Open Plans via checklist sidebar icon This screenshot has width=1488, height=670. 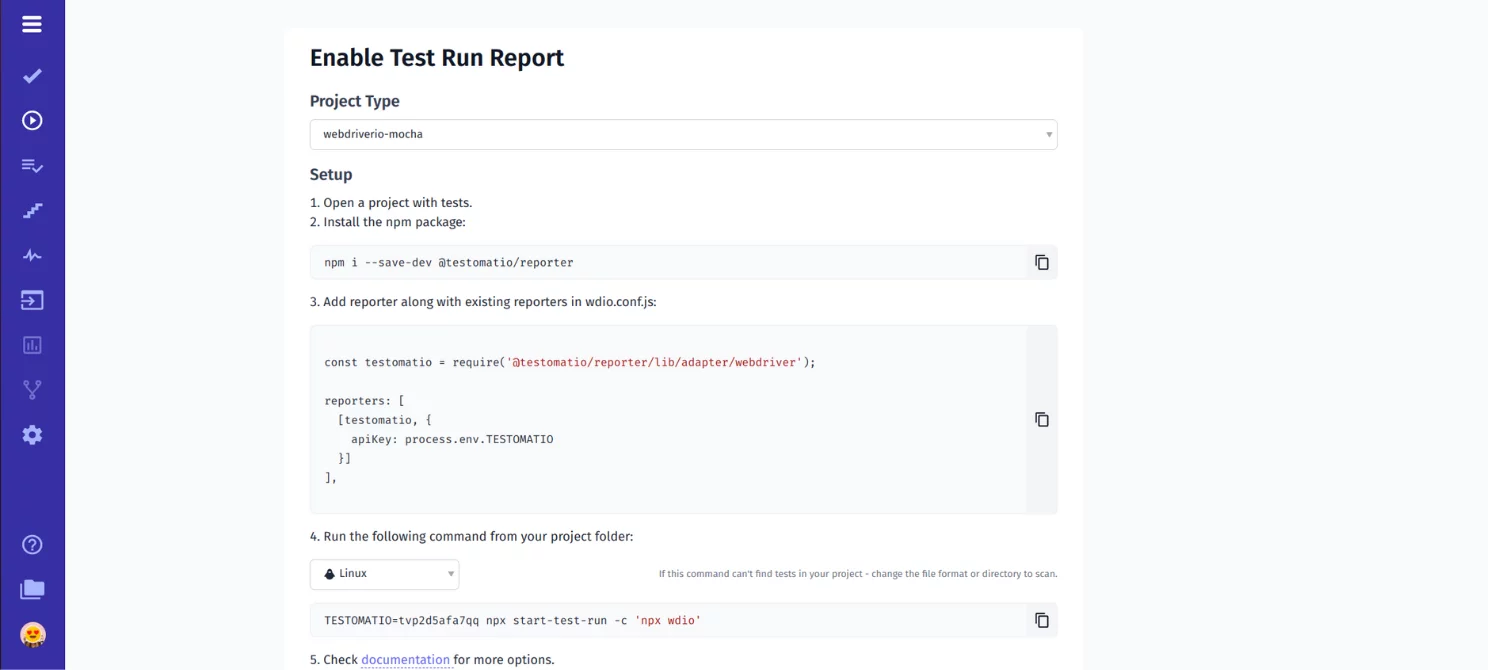[32, 166]
